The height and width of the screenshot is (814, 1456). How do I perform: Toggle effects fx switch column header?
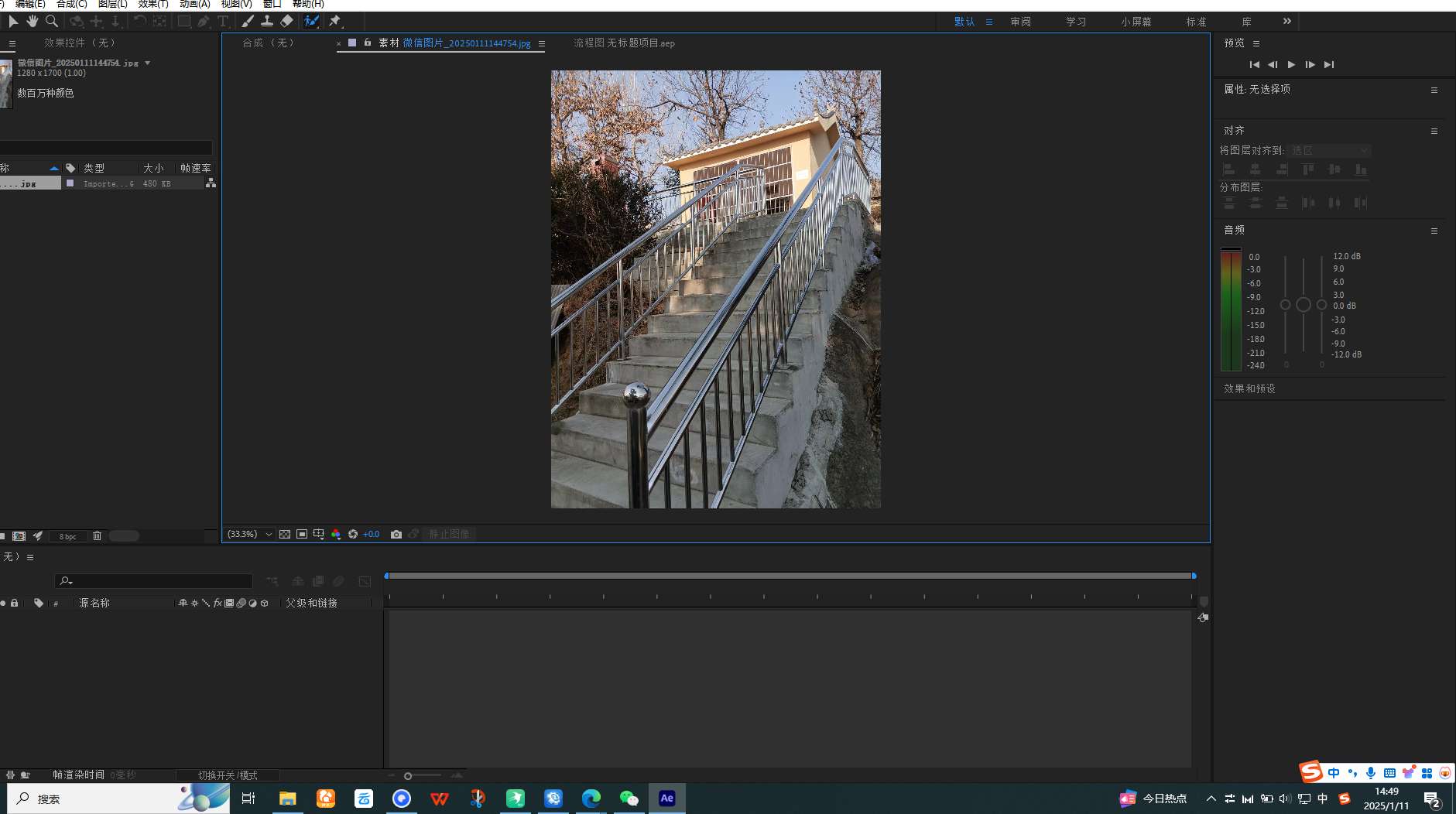pyautogui.click(x=218, y=603)
